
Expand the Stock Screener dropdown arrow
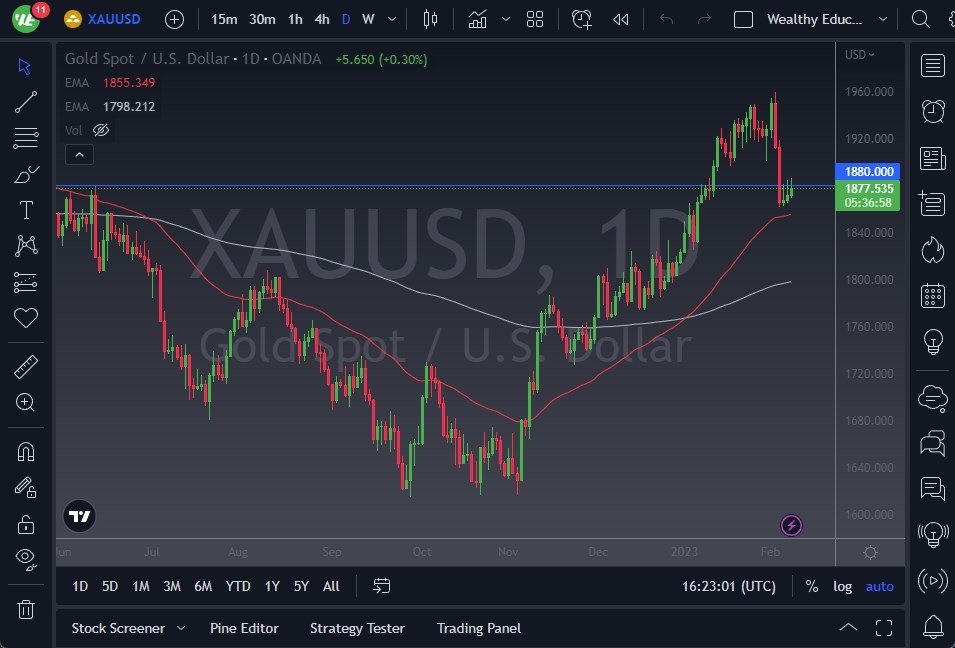pyautogui.click(x=181, y=628)
